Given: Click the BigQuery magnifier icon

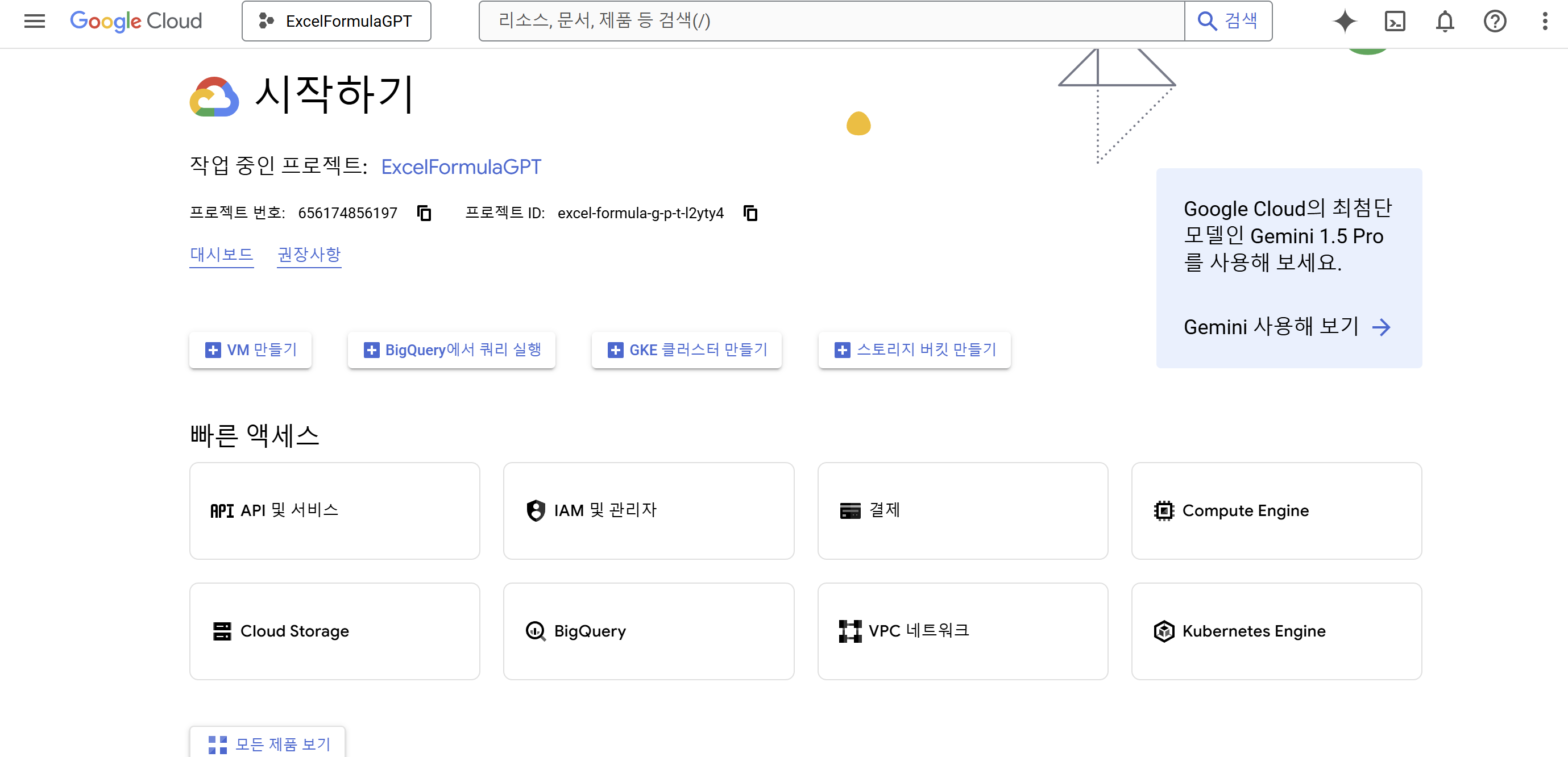Looking at the screenshot, I should point(536,631).
